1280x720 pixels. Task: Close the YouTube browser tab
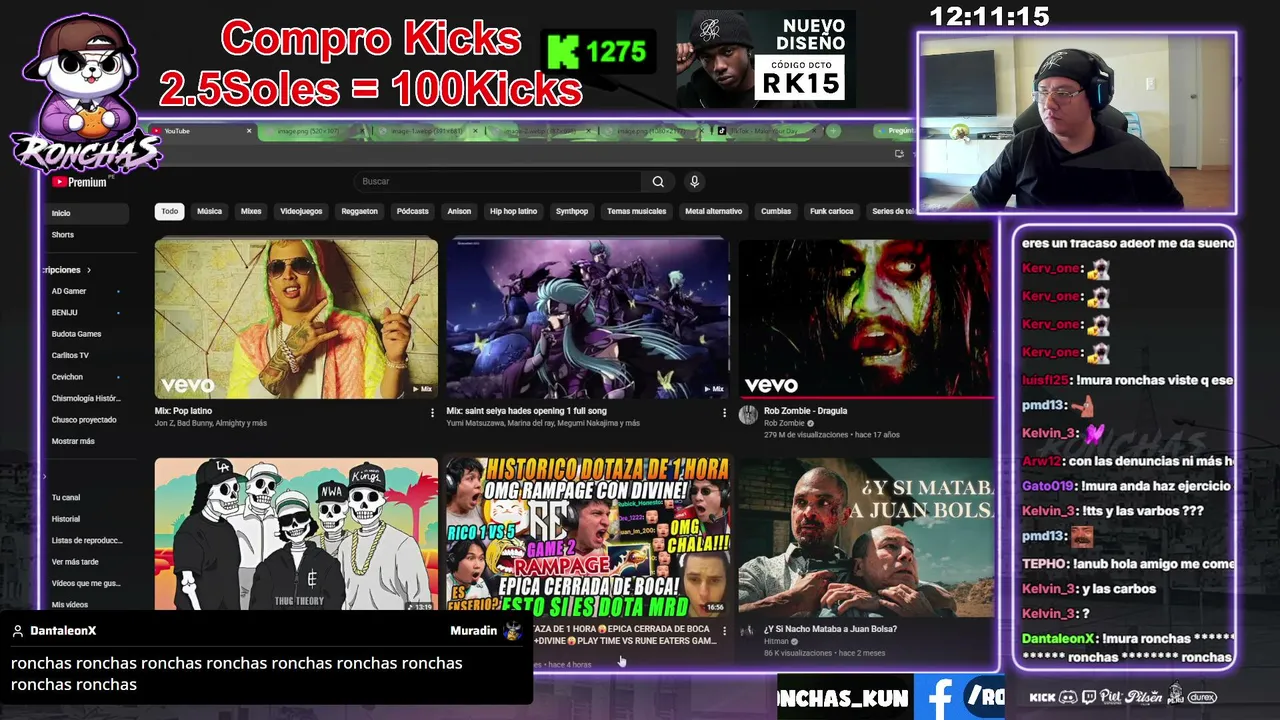tap(249, 131)
